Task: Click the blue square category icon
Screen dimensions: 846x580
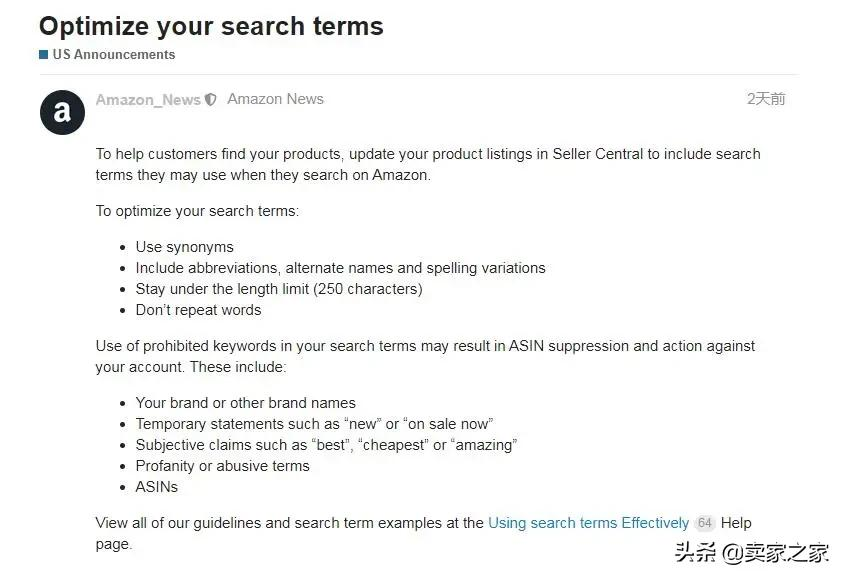Action: coord(44,54)
